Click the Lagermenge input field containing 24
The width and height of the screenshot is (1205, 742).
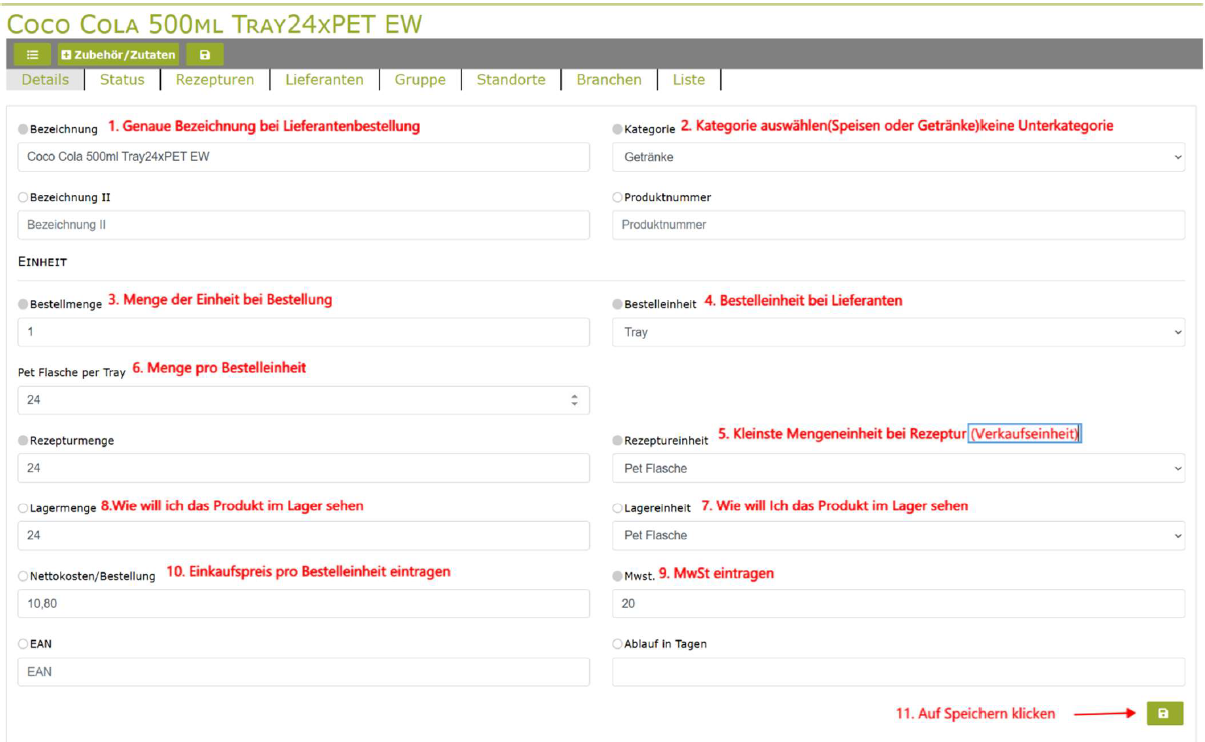[304, 535]
